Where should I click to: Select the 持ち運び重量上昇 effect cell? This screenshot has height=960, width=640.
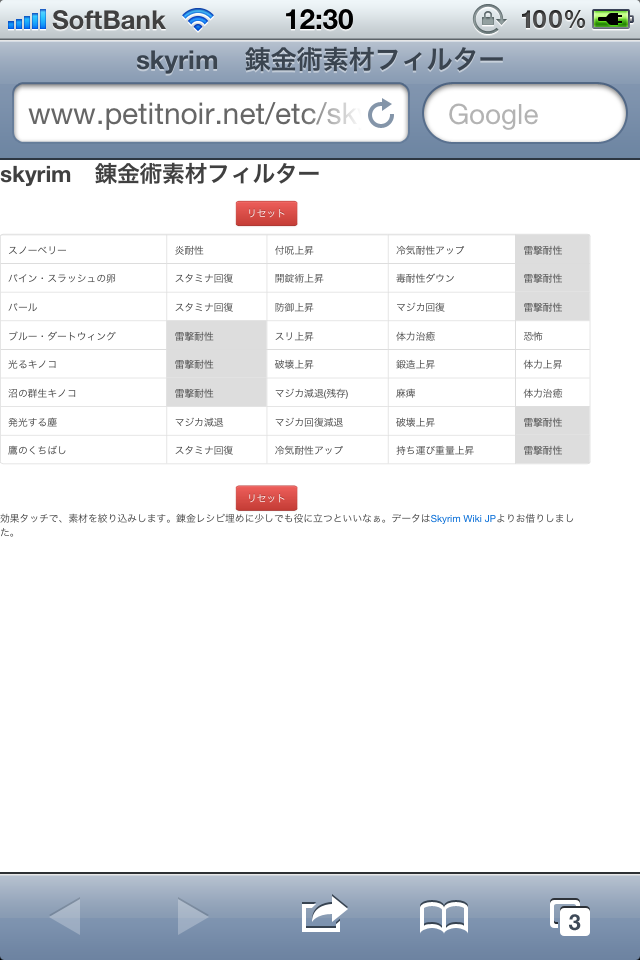tap(452, 449)
